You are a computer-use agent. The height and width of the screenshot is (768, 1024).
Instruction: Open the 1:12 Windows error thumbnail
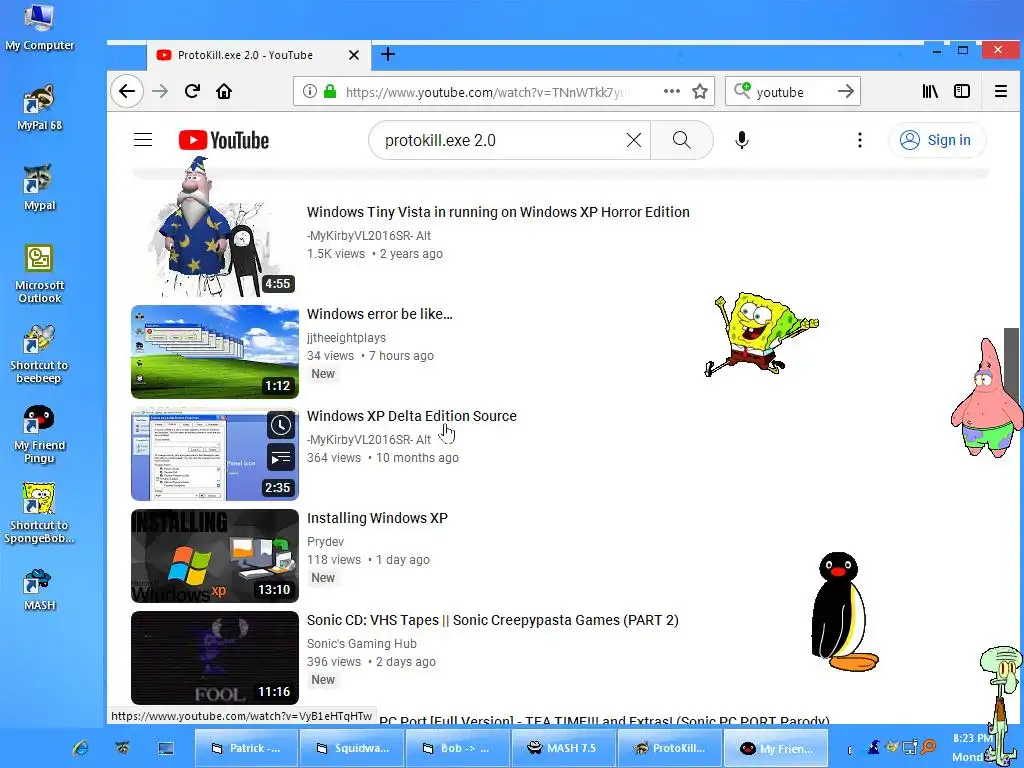tap(215, 352)
